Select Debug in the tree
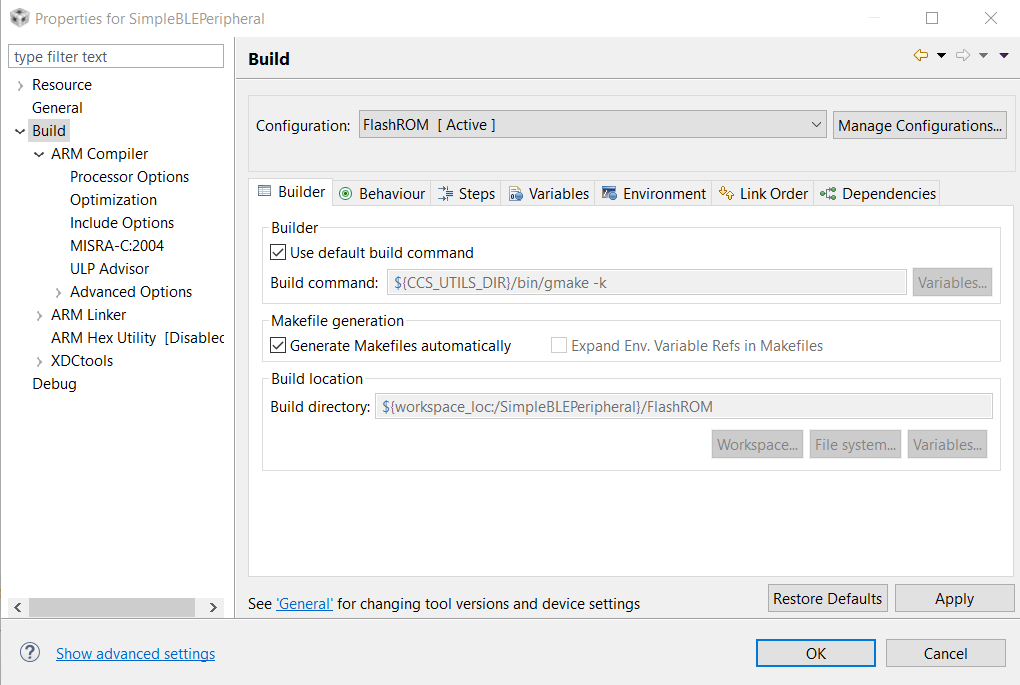The image size is (1020, 685). pyautogui.click(x=54, y=384)
